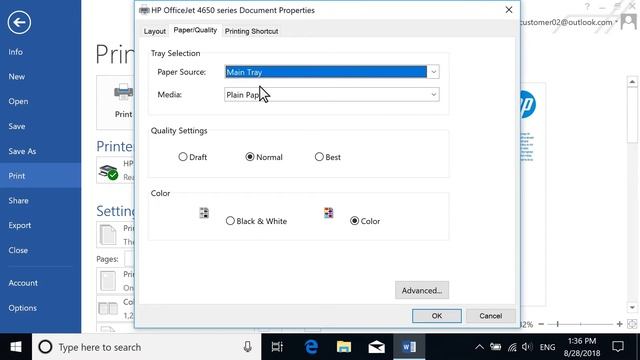Open Task View on the taskbar

click(x=277, y=347)
